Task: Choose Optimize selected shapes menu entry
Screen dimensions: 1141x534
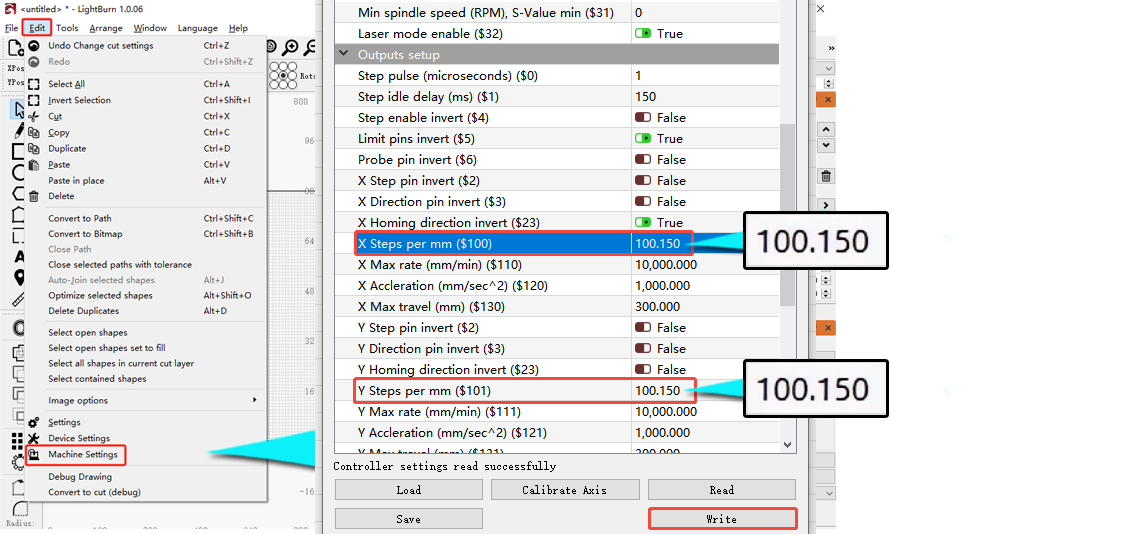Action: (100, 295)
